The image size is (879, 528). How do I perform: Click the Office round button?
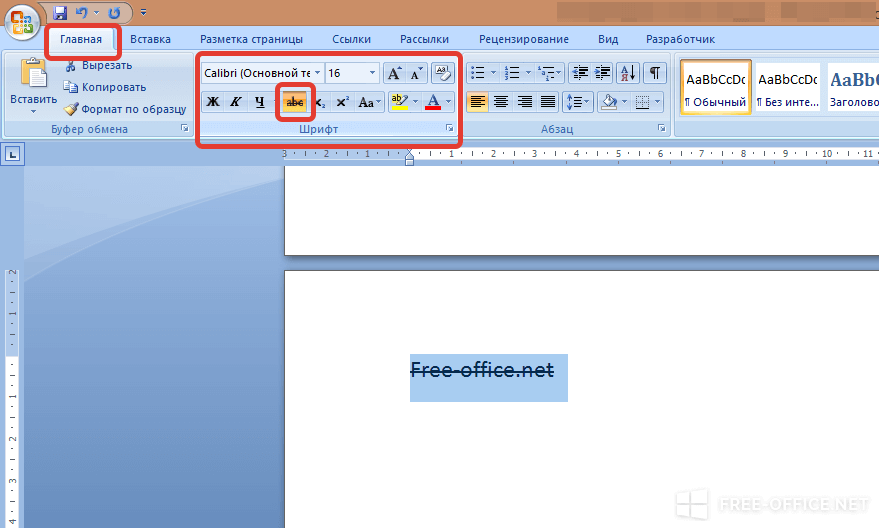[x=21, y=23]
